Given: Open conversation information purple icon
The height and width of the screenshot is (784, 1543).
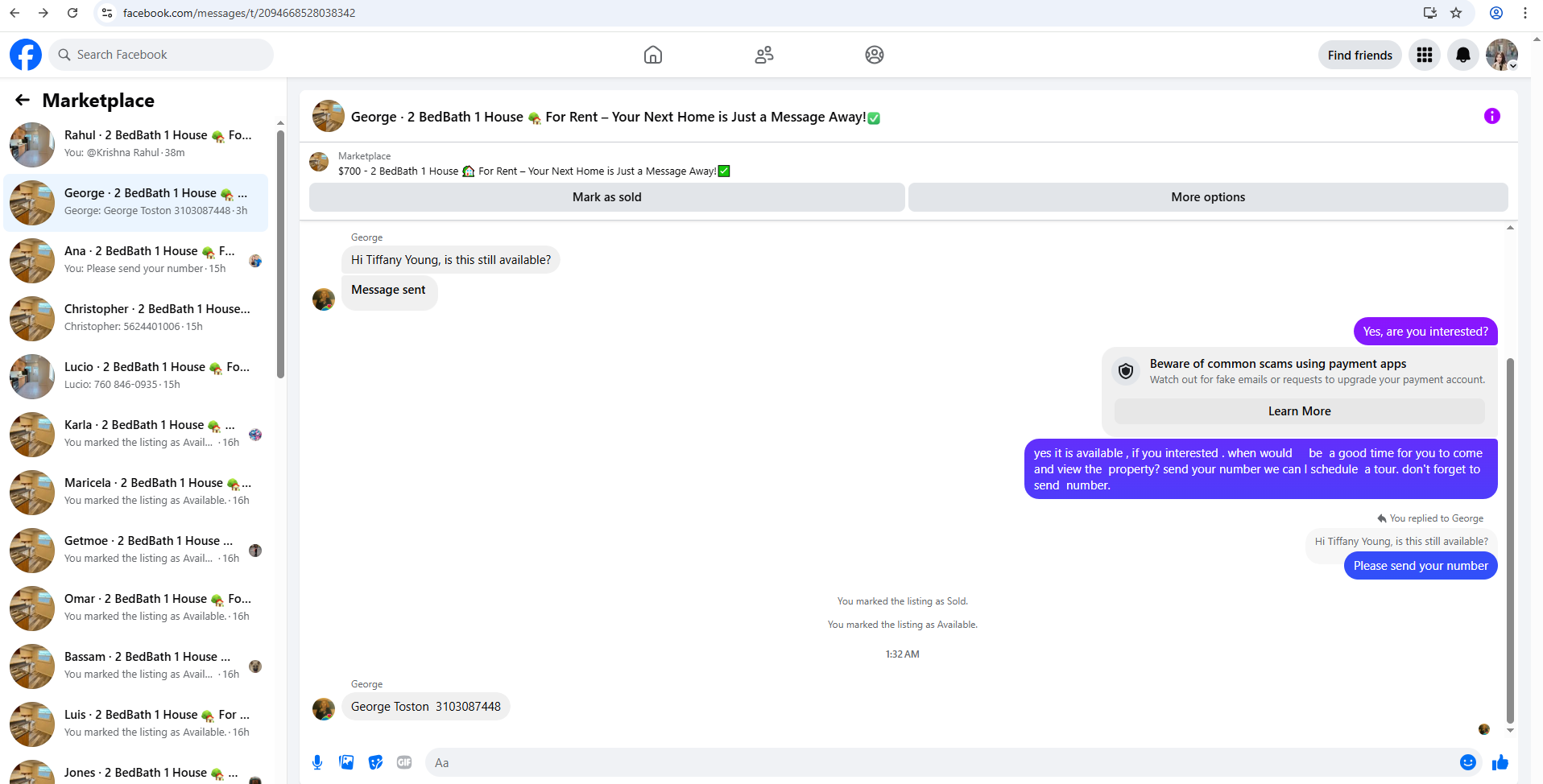Looking at the screenshot, I should (1492, 116).
